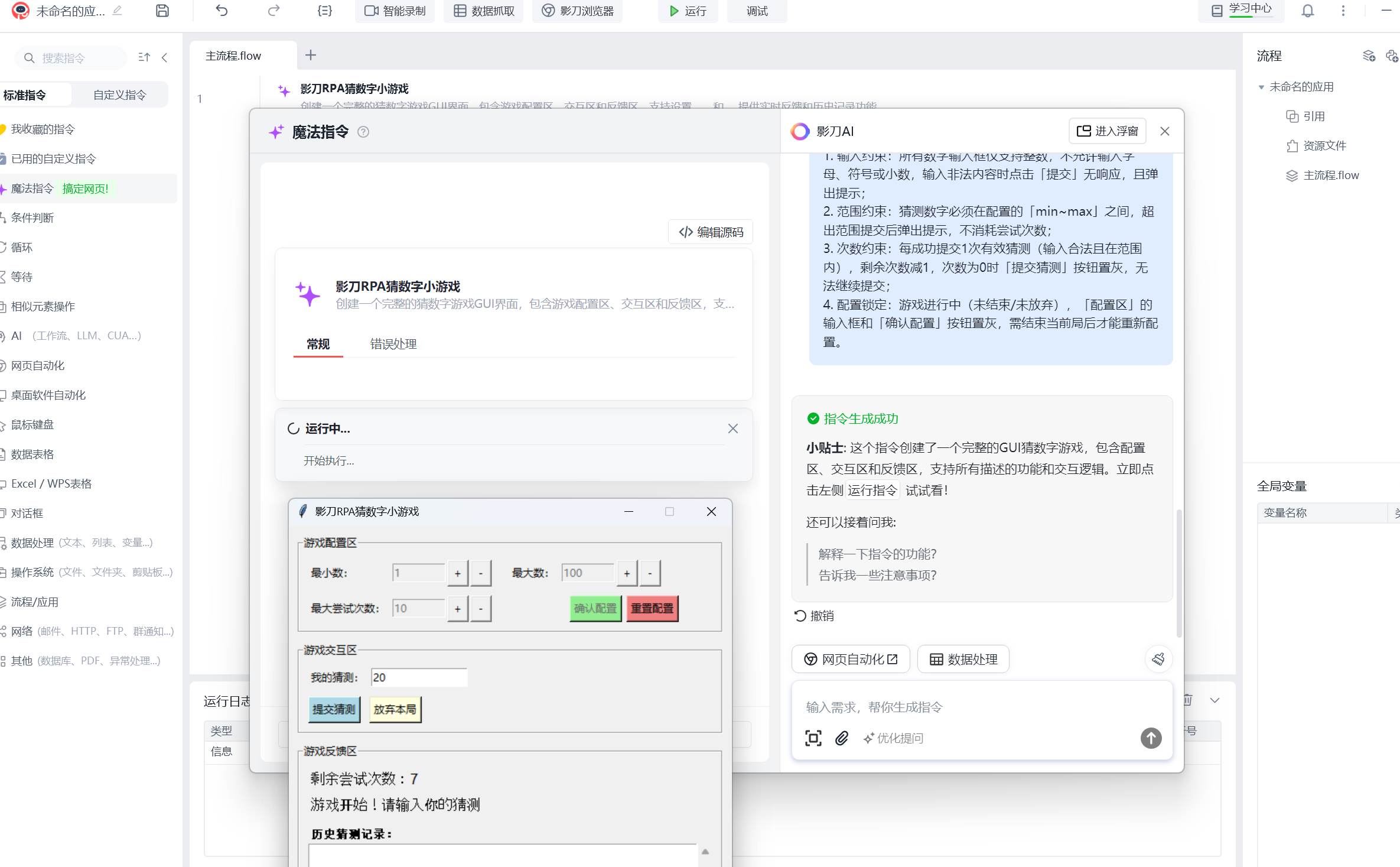Click the 我的猜测 input field
1400x867 pixels.
[418, 677]
